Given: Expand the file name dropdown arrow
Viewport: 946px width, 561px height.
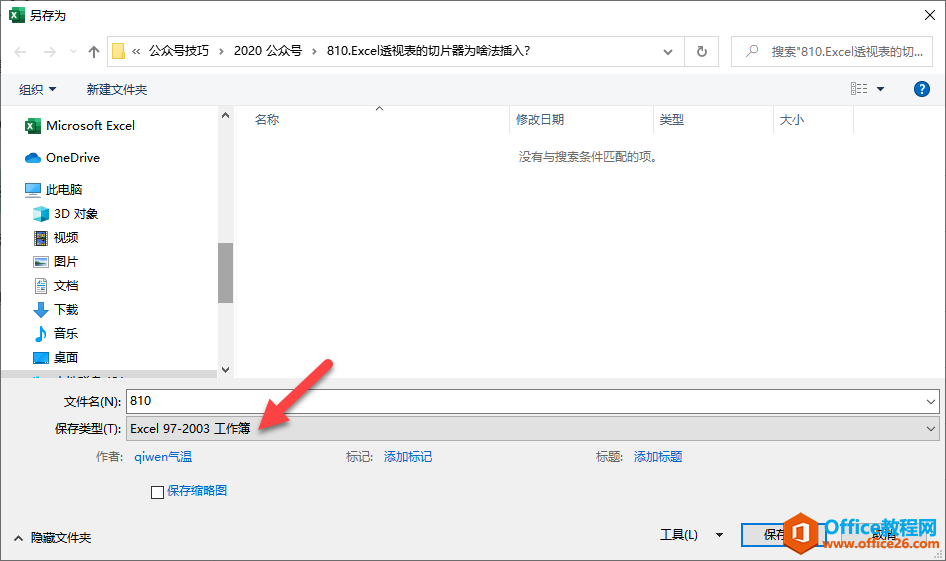Looking at the screenshot, I should 930,401.
